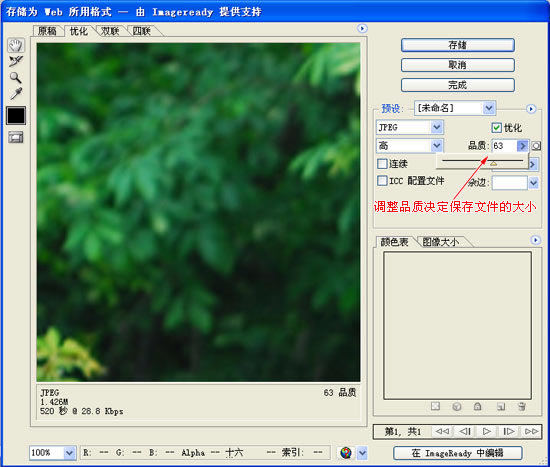This screenshot has height=467, width=550.
Task: Click the trash icon under color table
Action: (x=522, y=406)
